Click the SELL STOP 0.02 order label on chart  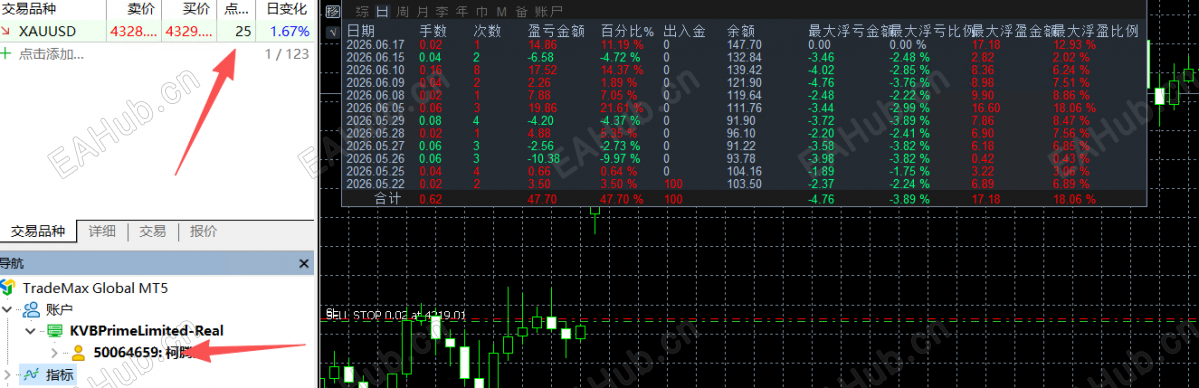tap(396, 315)
